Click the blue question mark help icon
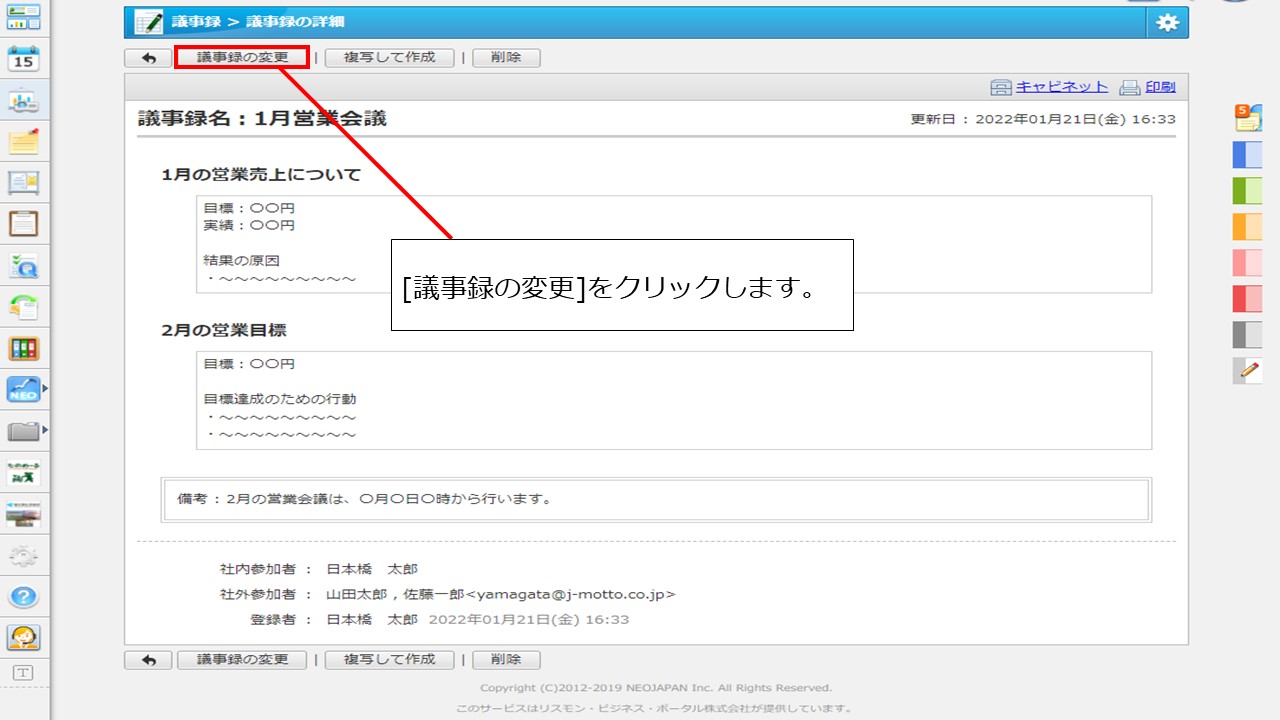The image size is (1280, 720). [x=24, y=597]
